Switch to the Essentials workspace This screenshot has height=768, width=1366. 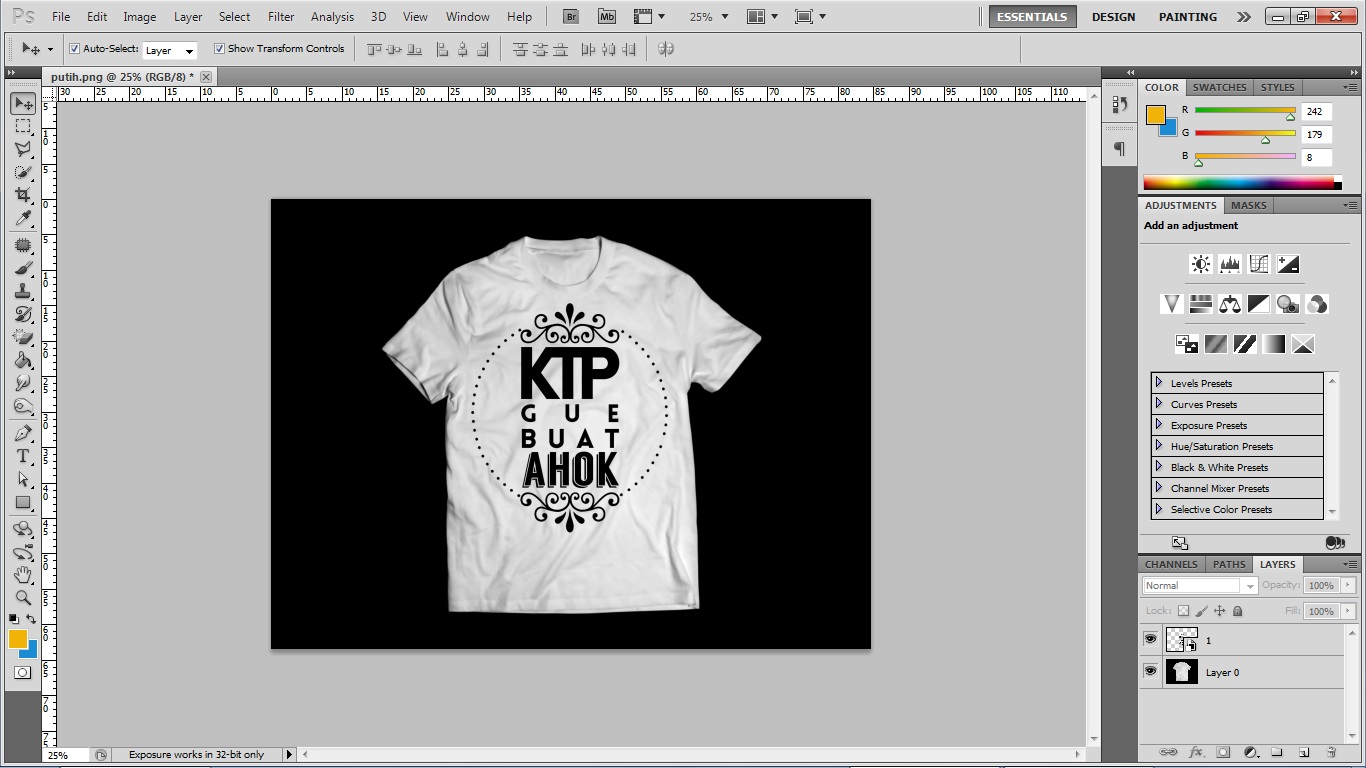click(x=1033, y=16)
